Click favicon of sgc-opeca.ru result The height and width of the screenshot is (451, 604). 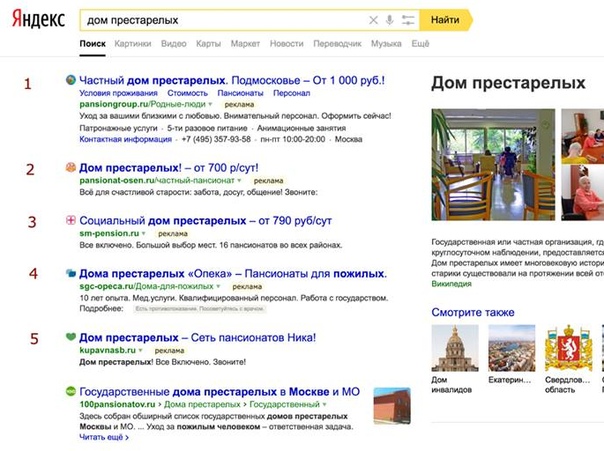(x=70, y=273)
